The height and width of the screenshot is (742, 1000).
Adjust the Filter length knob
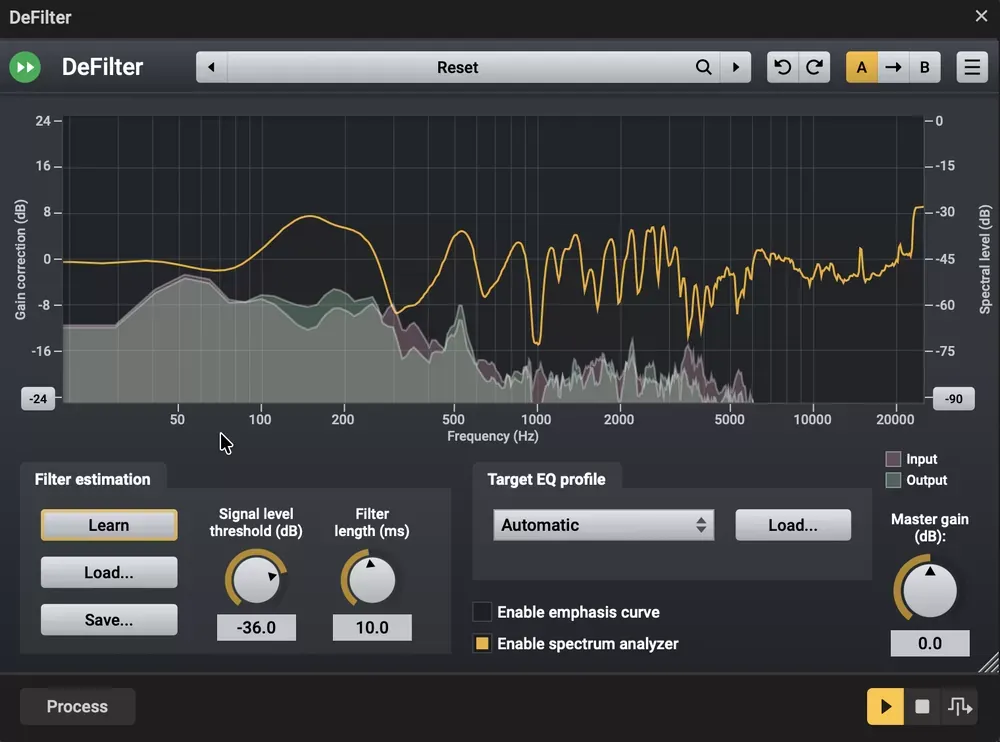click(x=371, y=579)
